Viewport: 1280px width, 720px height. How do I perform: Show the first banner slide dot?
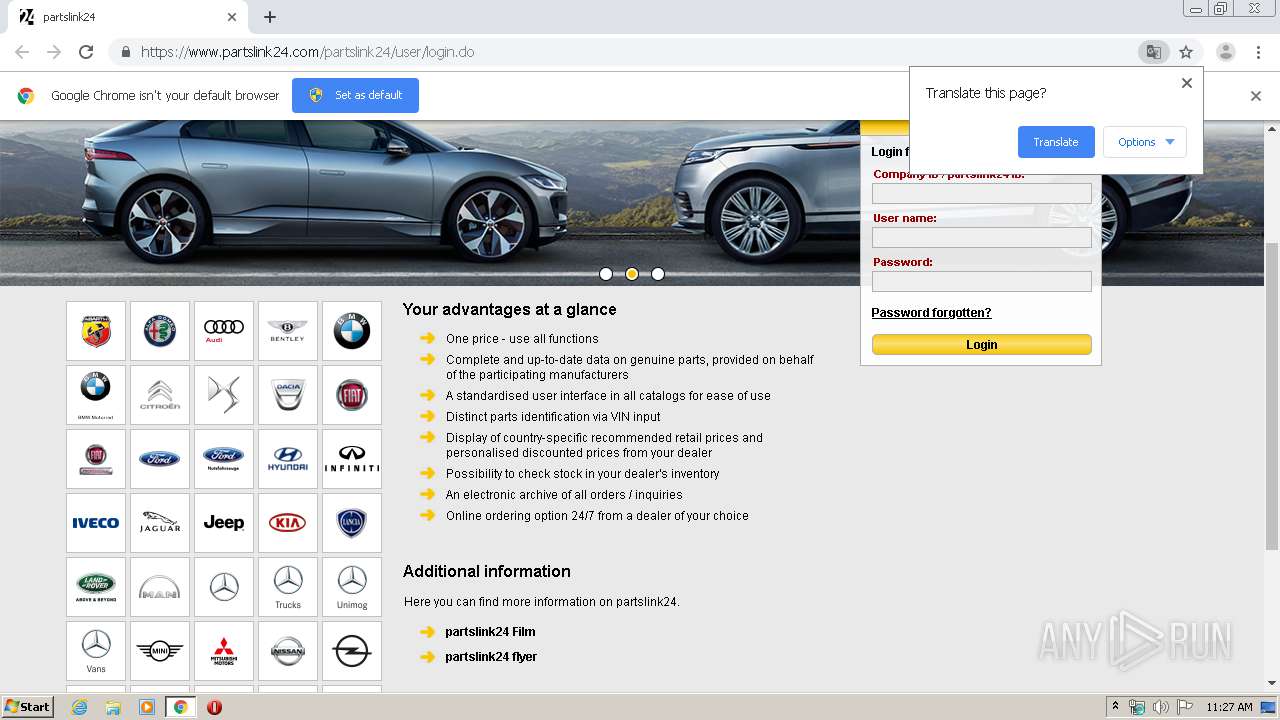606,274
